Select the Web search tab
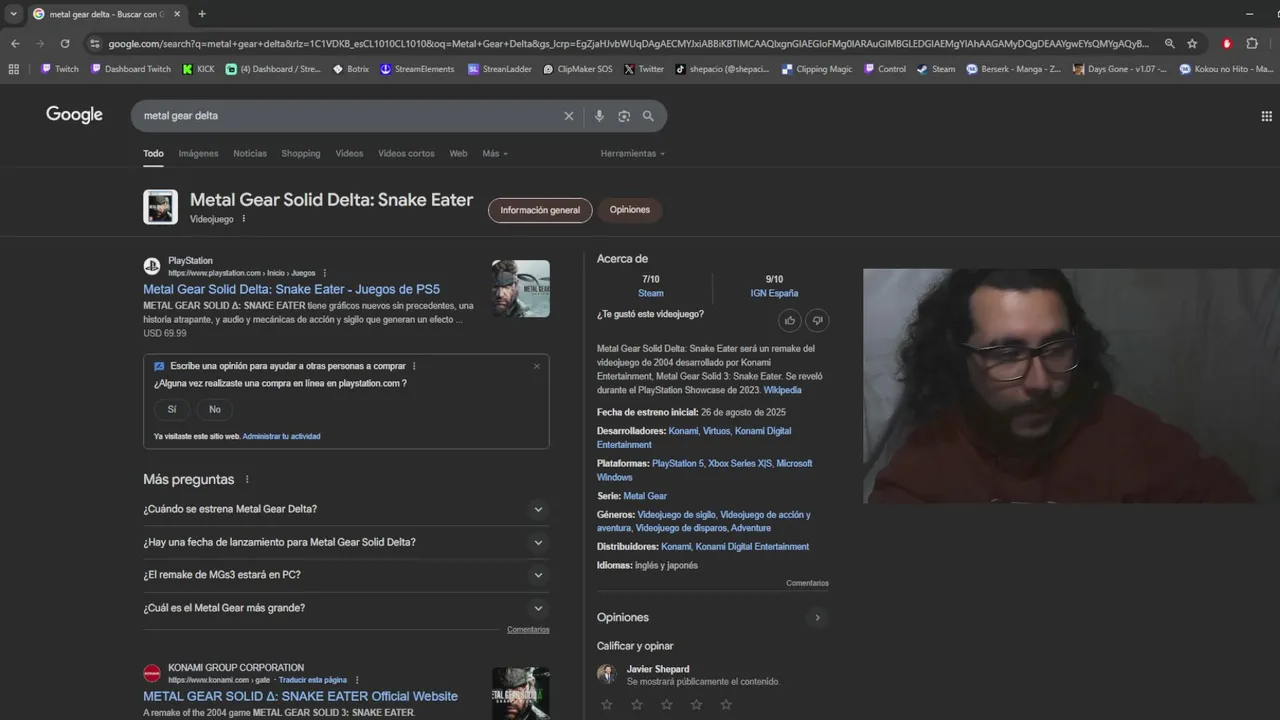Viewport: 1280px width, 720px height. coord(458,154)
